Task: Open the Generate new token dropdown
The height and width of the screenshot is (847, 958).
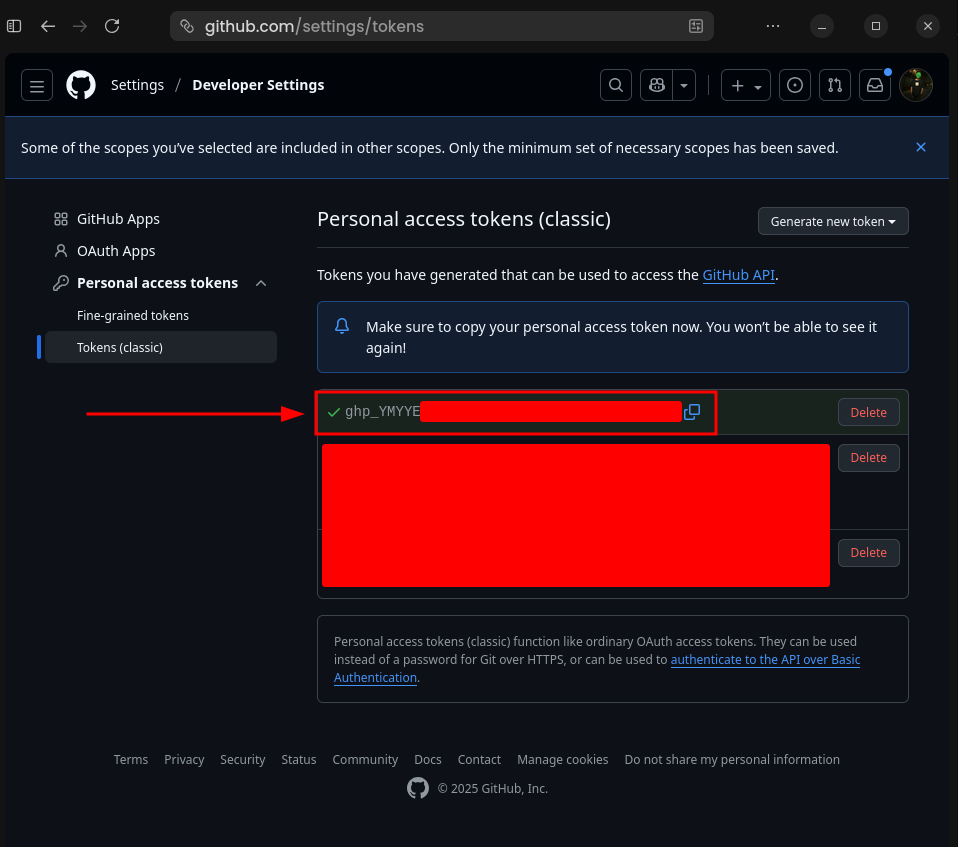Action: 832,221
